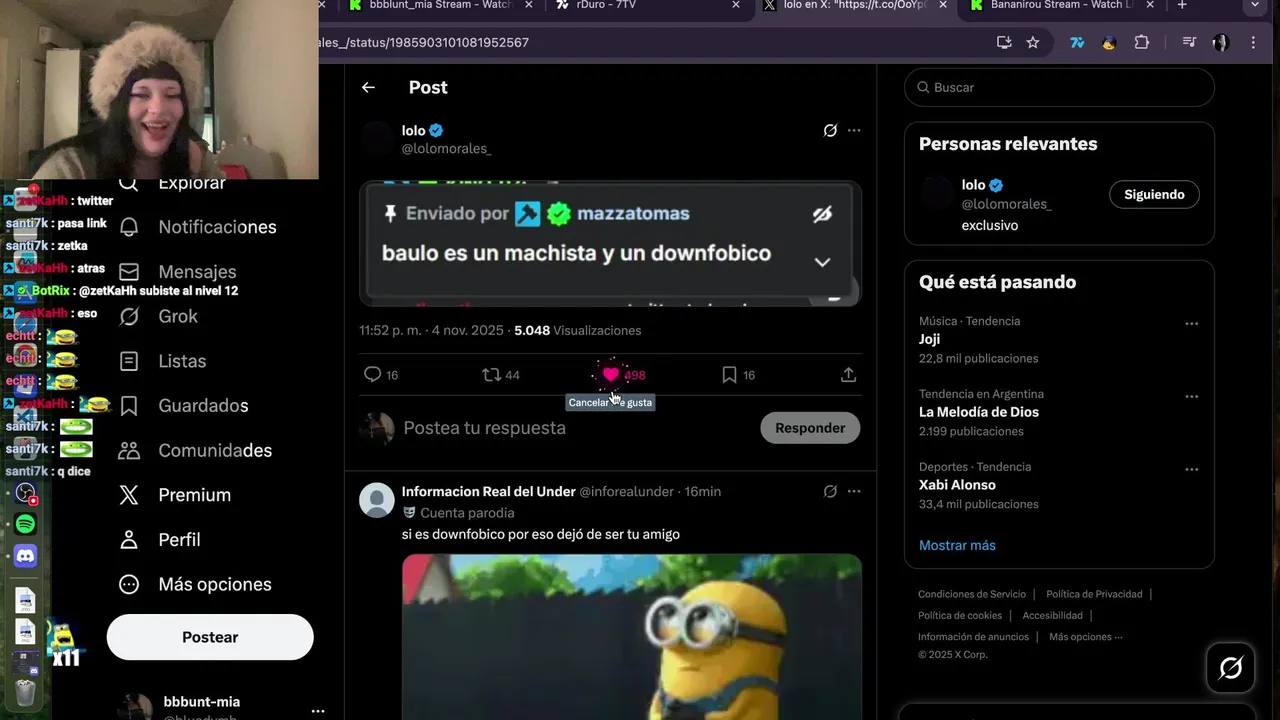Click the install app icon in address bar
1280x720 pixels.
(1004, 42)
